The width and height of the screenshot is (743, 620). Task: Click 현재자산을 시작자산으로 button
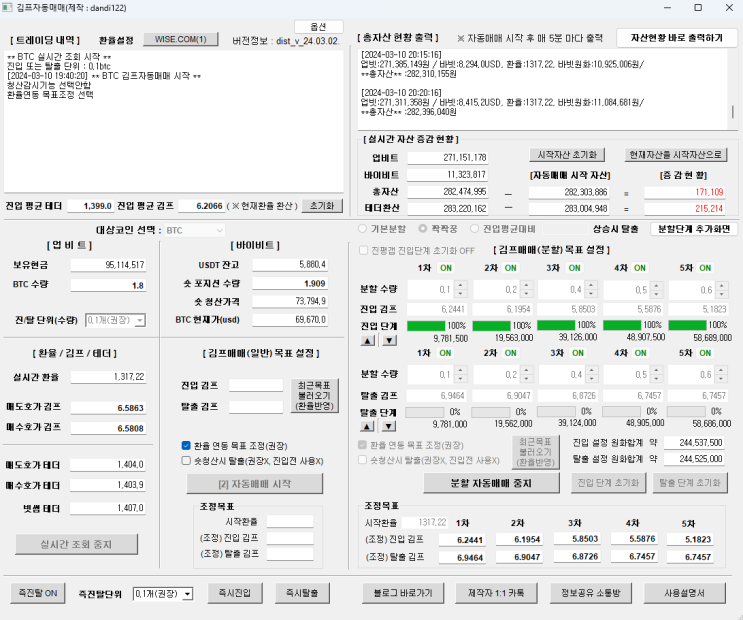(x=675, y=155)
